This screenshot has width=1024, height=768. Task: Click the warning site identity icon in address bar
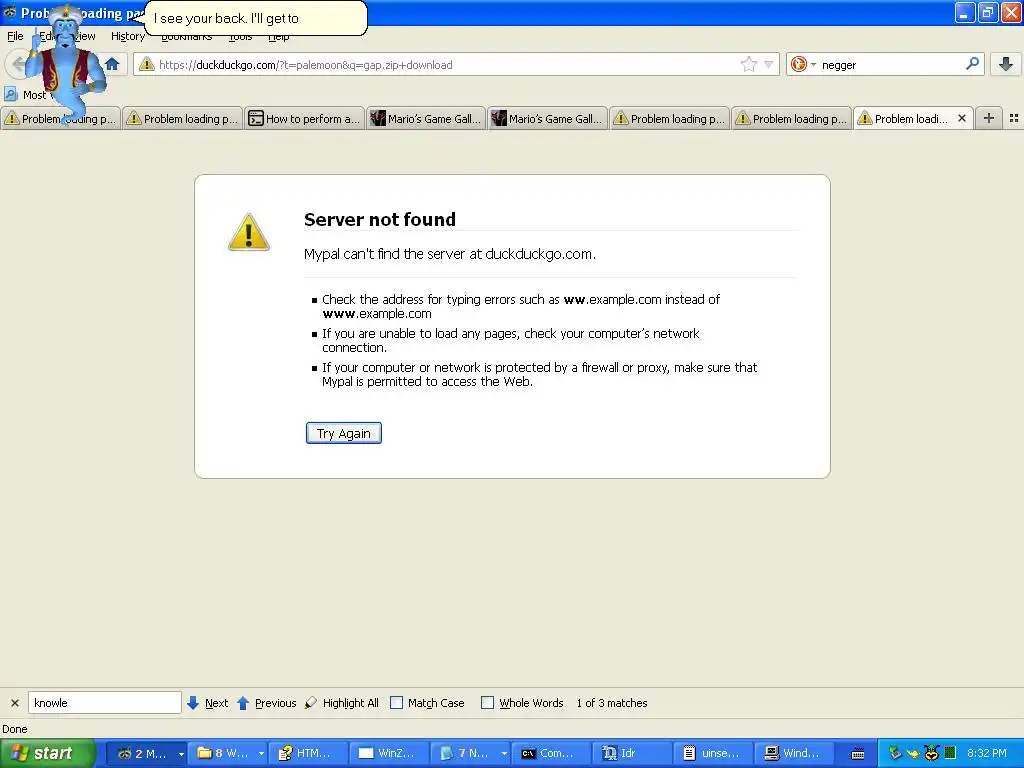pos(146,64)
